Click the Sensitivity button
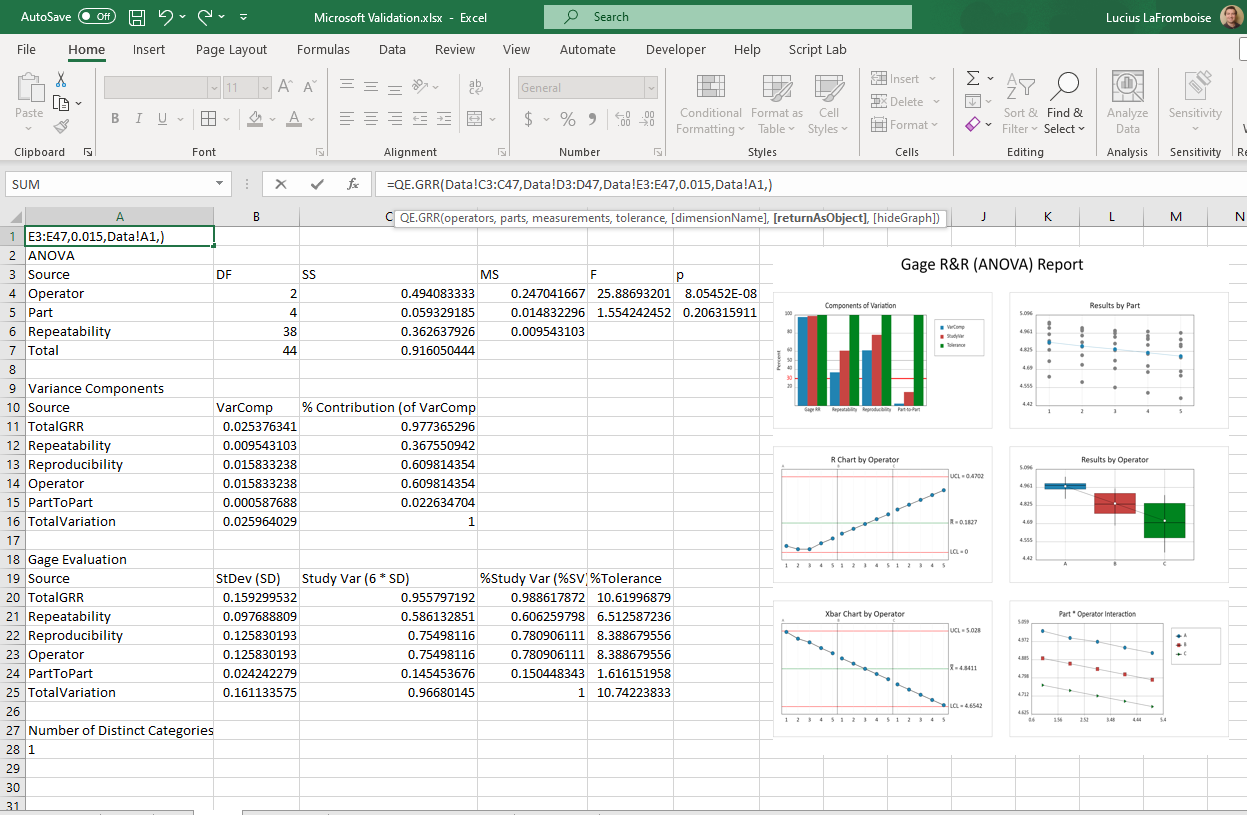Viewport: 1247px width, 815px height. [1195, 102]
